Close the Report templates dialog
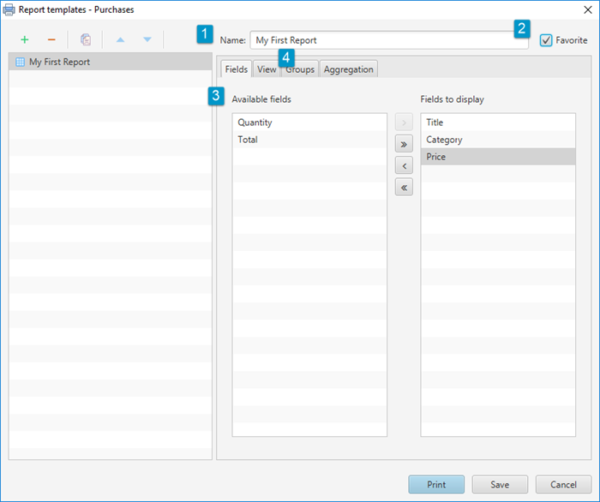600x502 pixels. 588,10
